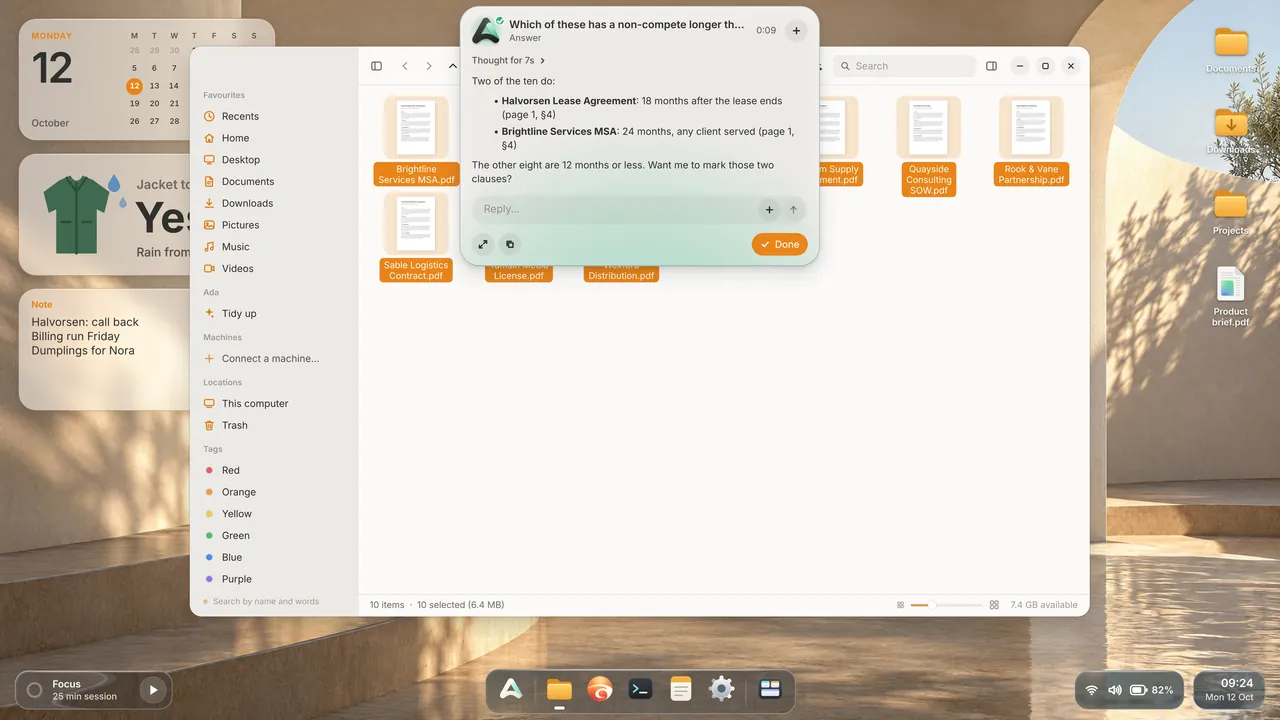Go forward in file manager navigation
Image resolution: width=1280 pixels, height=720 pixels.
coord(429,66)
